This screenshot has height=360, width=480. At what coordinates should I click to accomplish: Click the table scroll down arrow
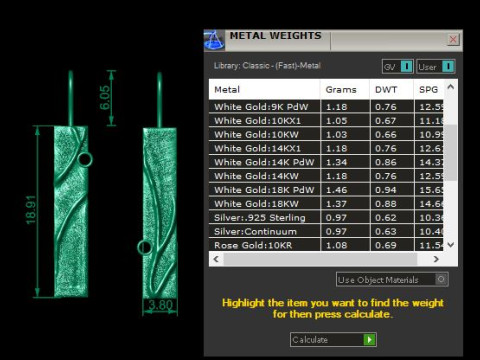[x=451, y=245]
